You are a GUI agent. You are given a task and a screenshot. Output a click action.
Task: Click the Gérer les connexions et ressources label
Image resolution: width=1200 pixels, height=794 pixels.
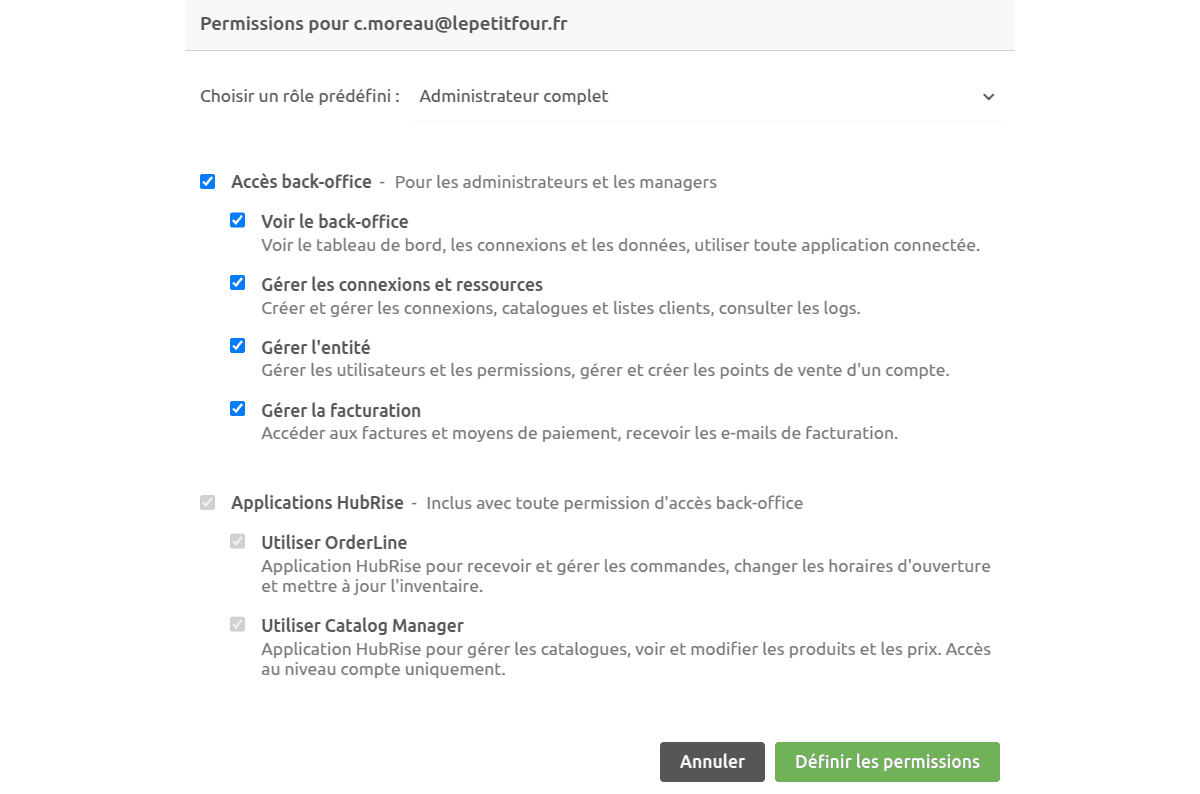tap(402, 285)
